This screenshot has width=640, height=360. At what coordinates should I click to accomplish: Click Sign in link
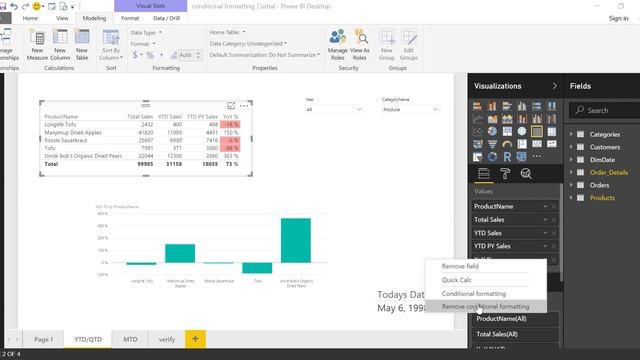618,18
